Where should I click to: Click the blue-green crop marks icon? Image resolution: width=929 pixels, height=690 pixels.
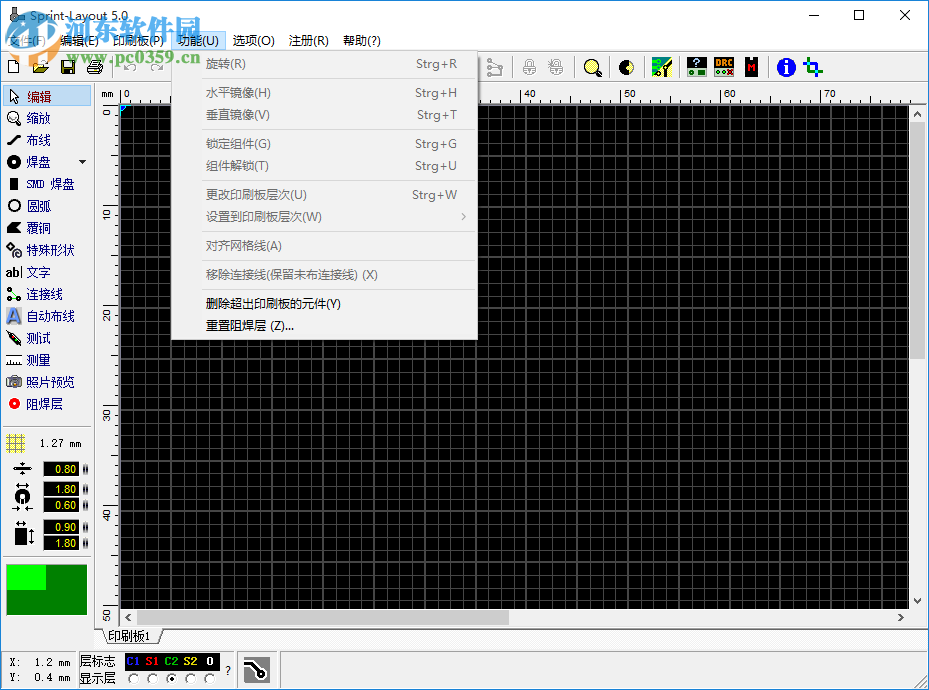(x=813, y=68)
